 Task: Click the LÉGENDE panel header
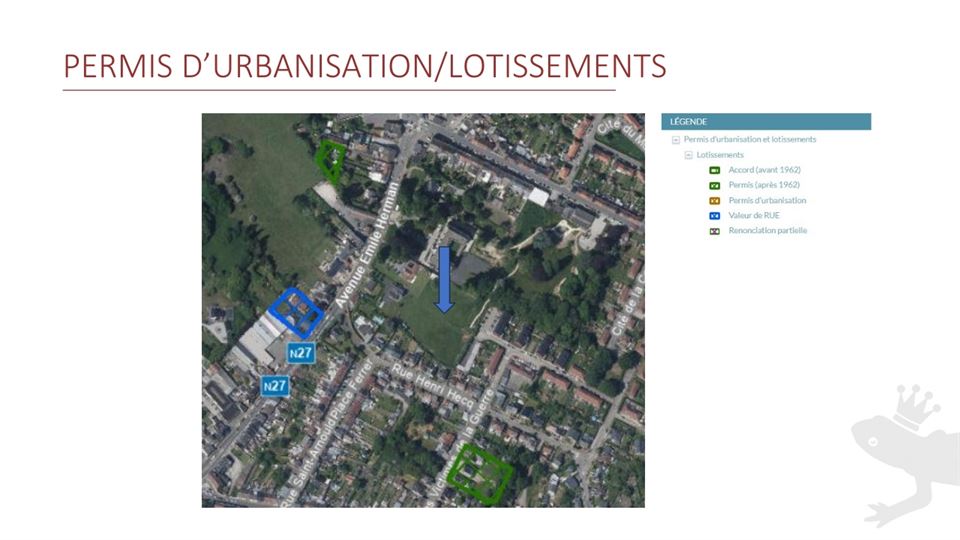(x=765, y=122)
